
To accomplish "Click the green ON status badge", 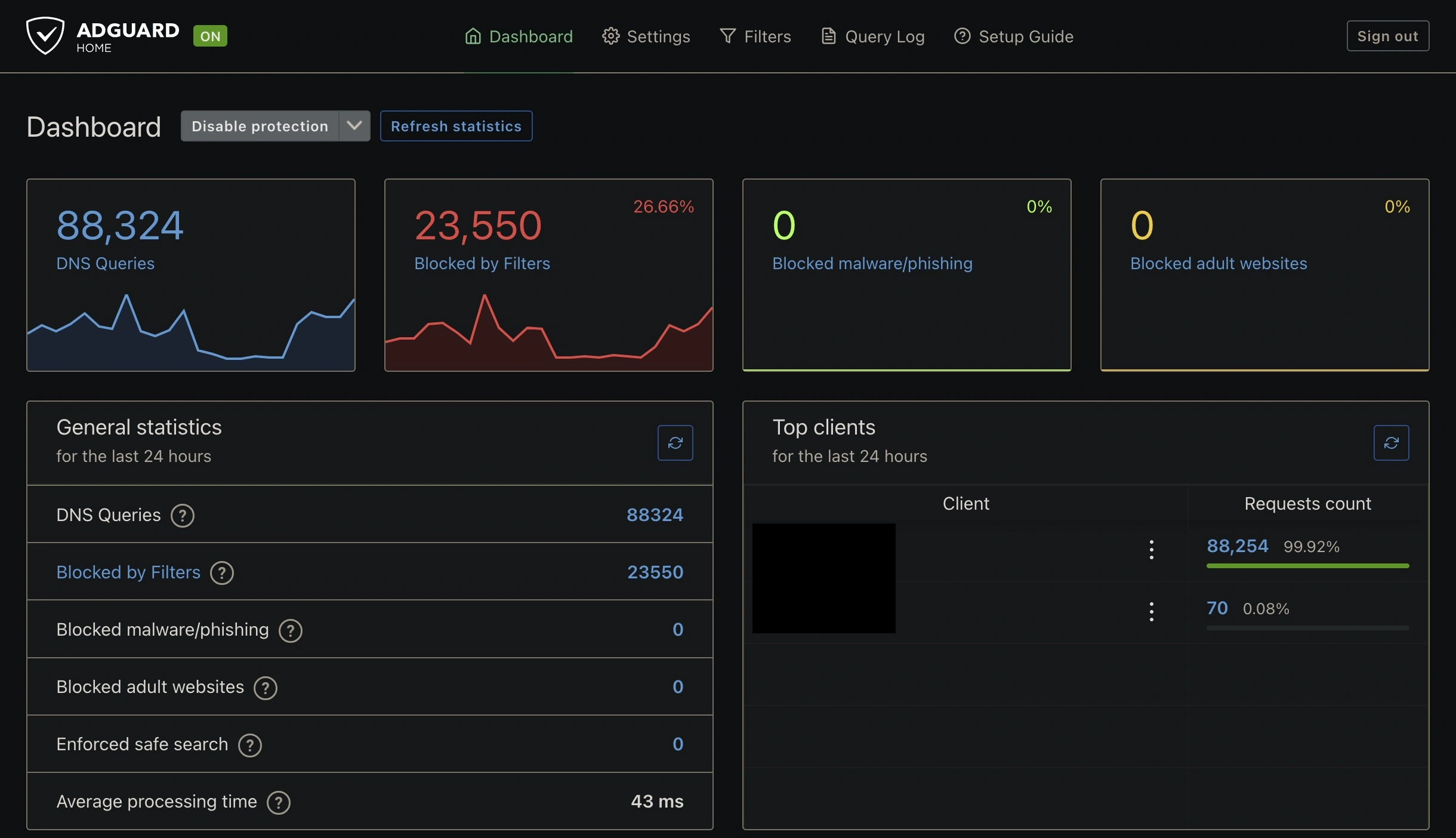I will (x=210, y=36).
